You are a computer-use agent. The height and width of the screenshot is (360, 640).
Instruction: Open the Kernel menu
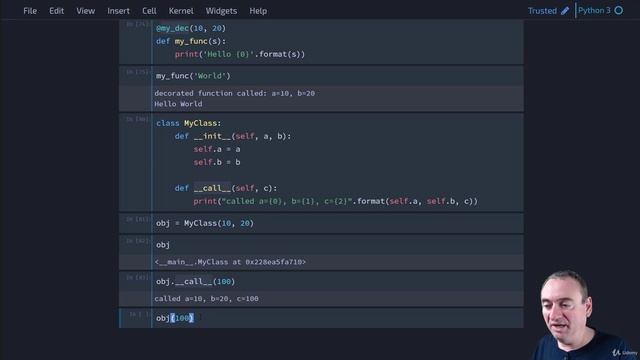pos(181,11)
